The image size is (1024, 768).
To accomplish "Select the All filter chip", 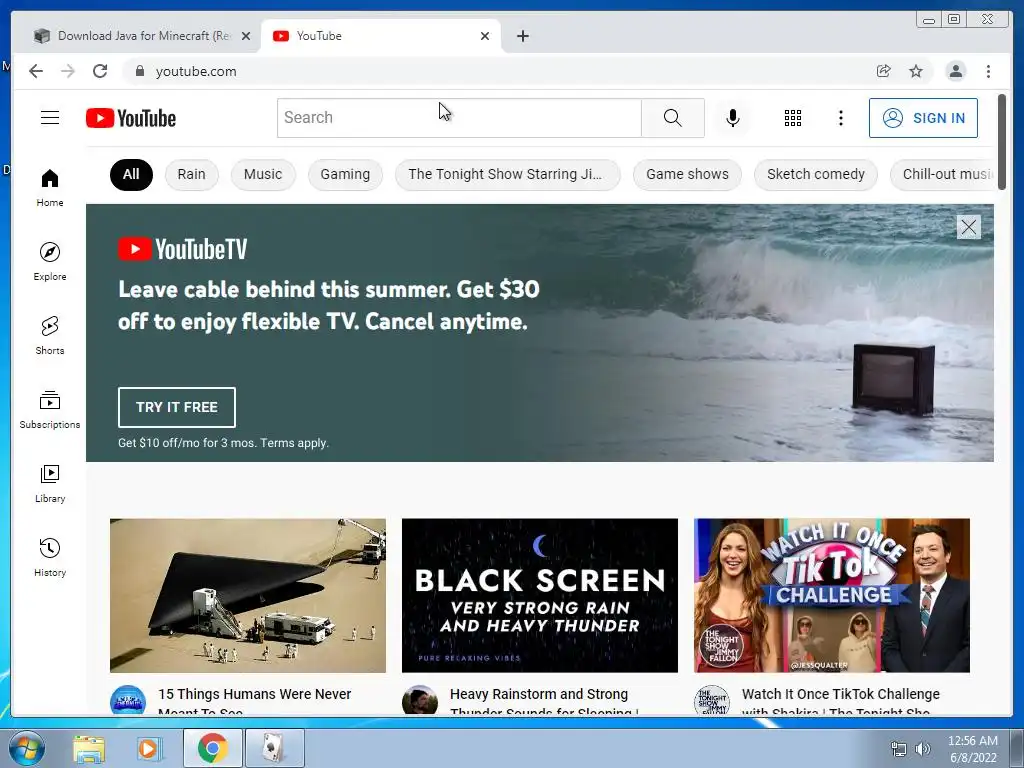I will (x=131, y=174).
